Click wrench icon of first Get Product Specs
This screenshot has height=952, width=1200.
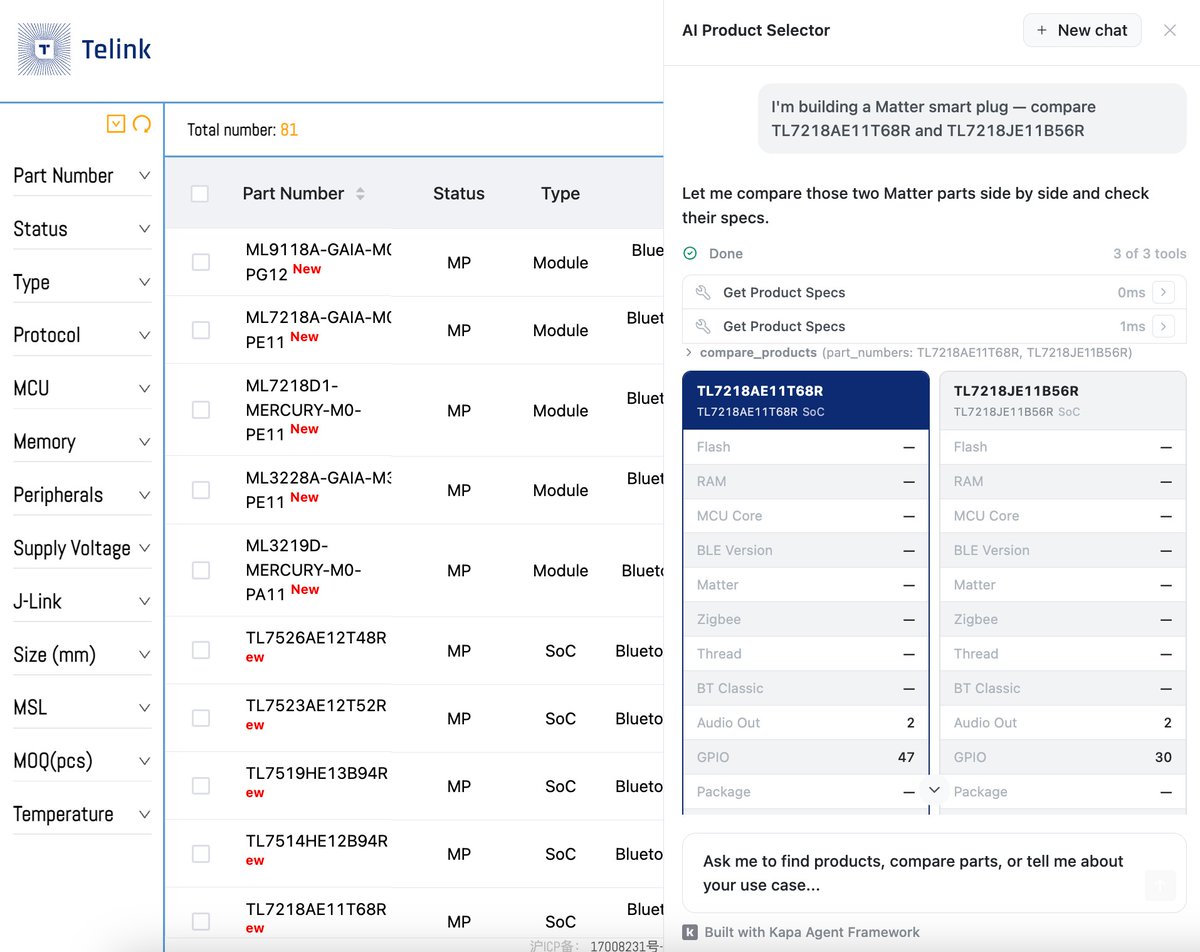tap(703, 293)
